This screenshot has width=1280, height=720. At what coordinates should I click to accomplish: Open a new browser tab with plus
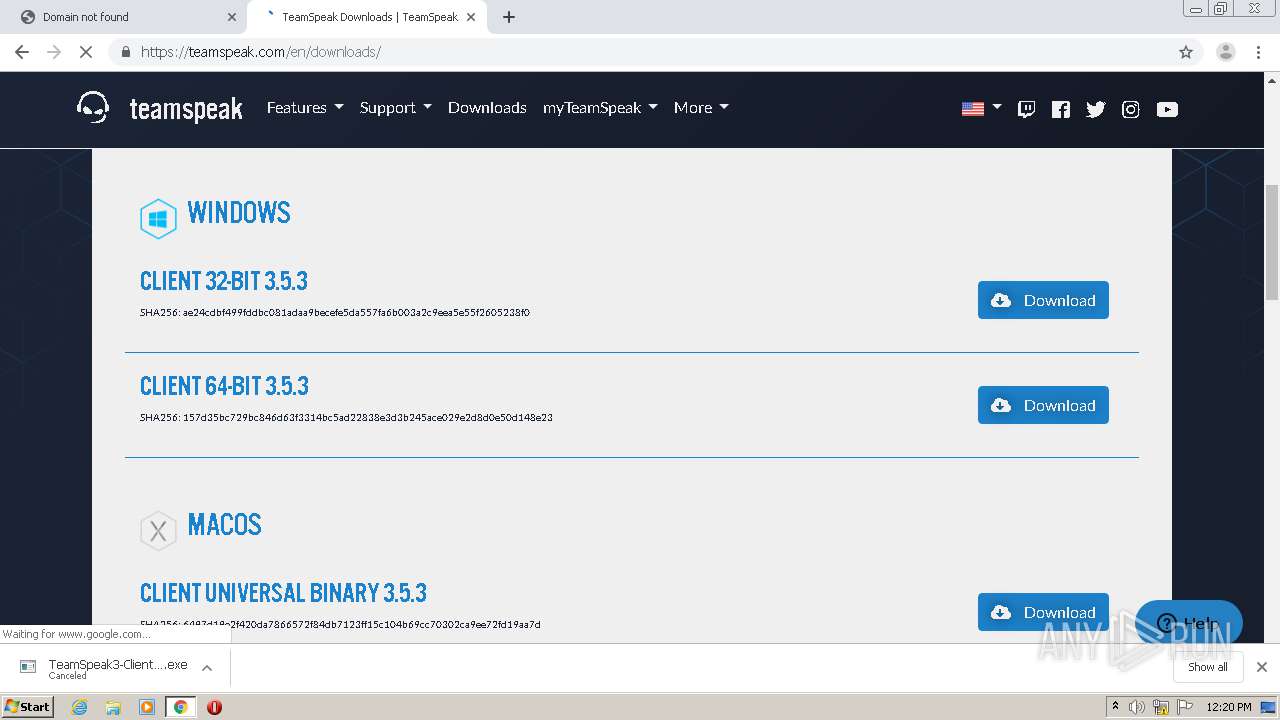509,17
